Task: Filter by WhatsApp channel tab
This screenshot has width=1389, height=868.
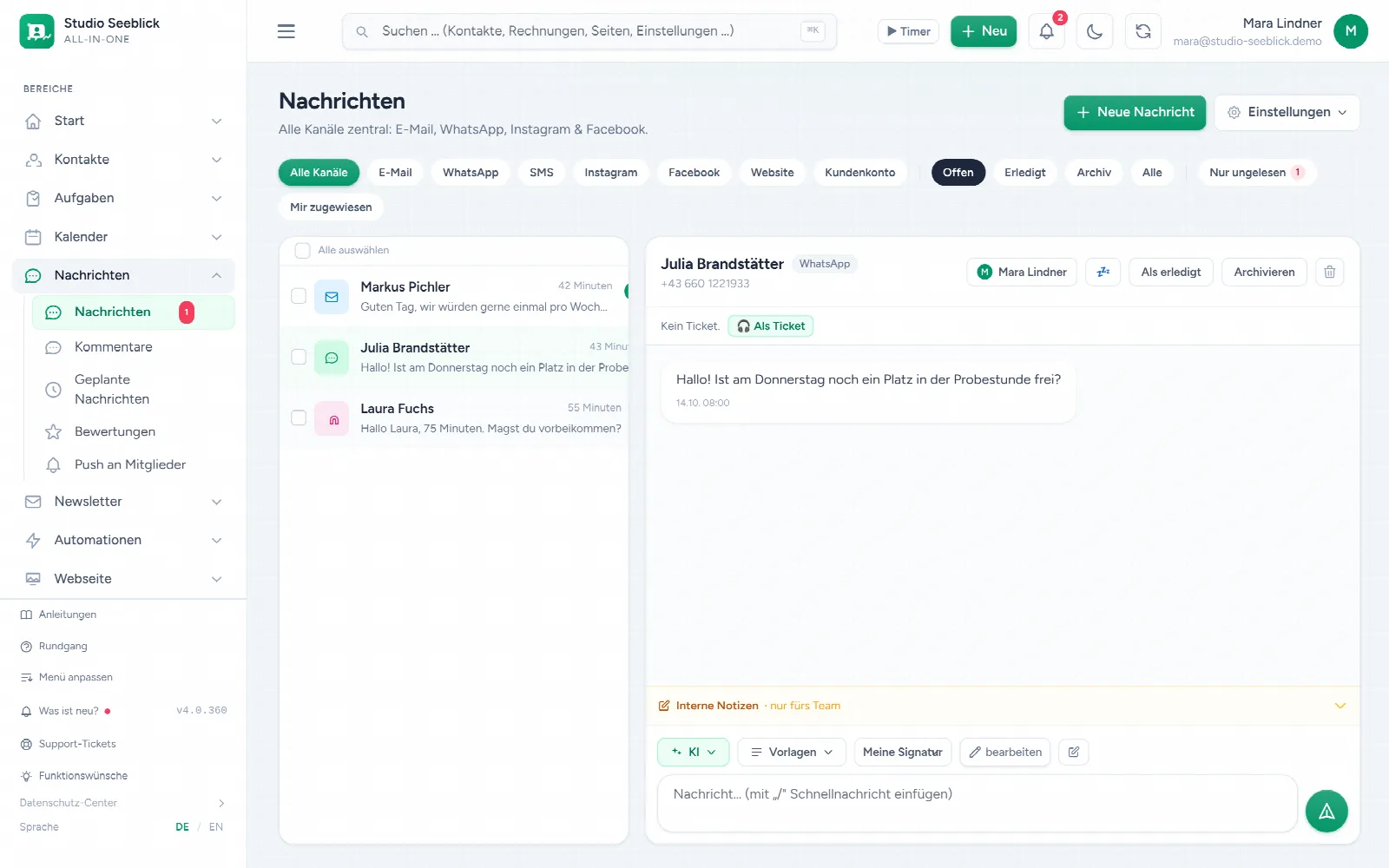Action: tap(471, 172)
